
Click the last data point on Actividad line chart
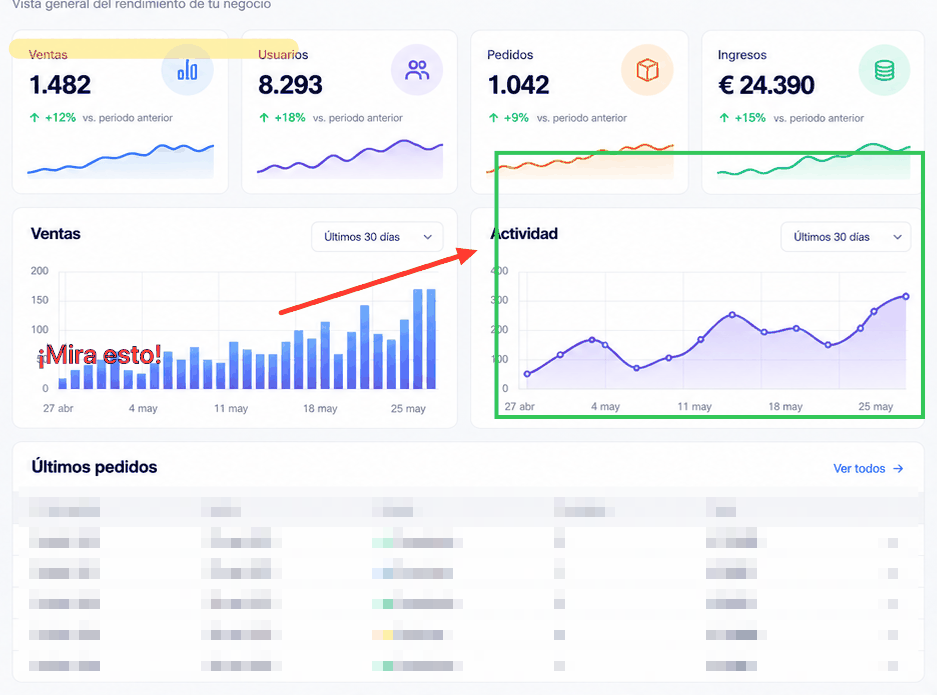pos(906,296)
